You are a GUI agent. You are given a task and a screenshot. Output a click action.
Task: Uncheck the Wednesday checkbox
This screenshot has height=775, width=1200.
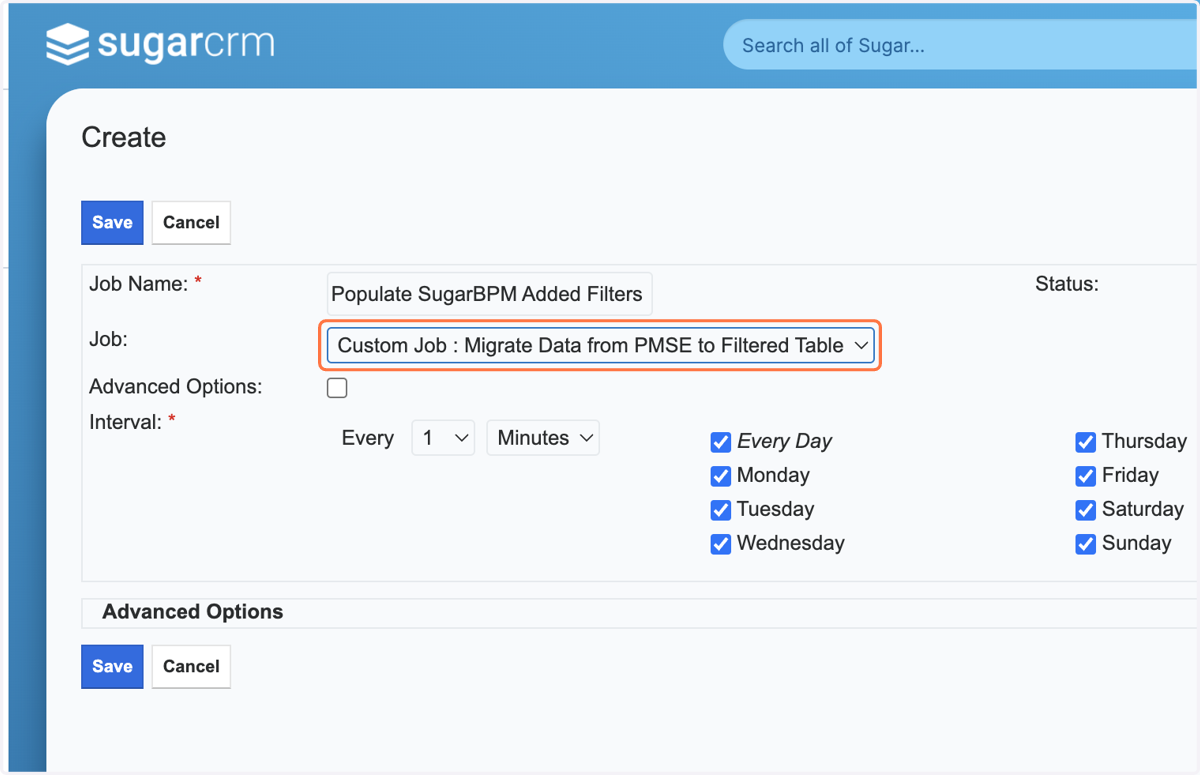pyautogui.click(x=720, y=543)
